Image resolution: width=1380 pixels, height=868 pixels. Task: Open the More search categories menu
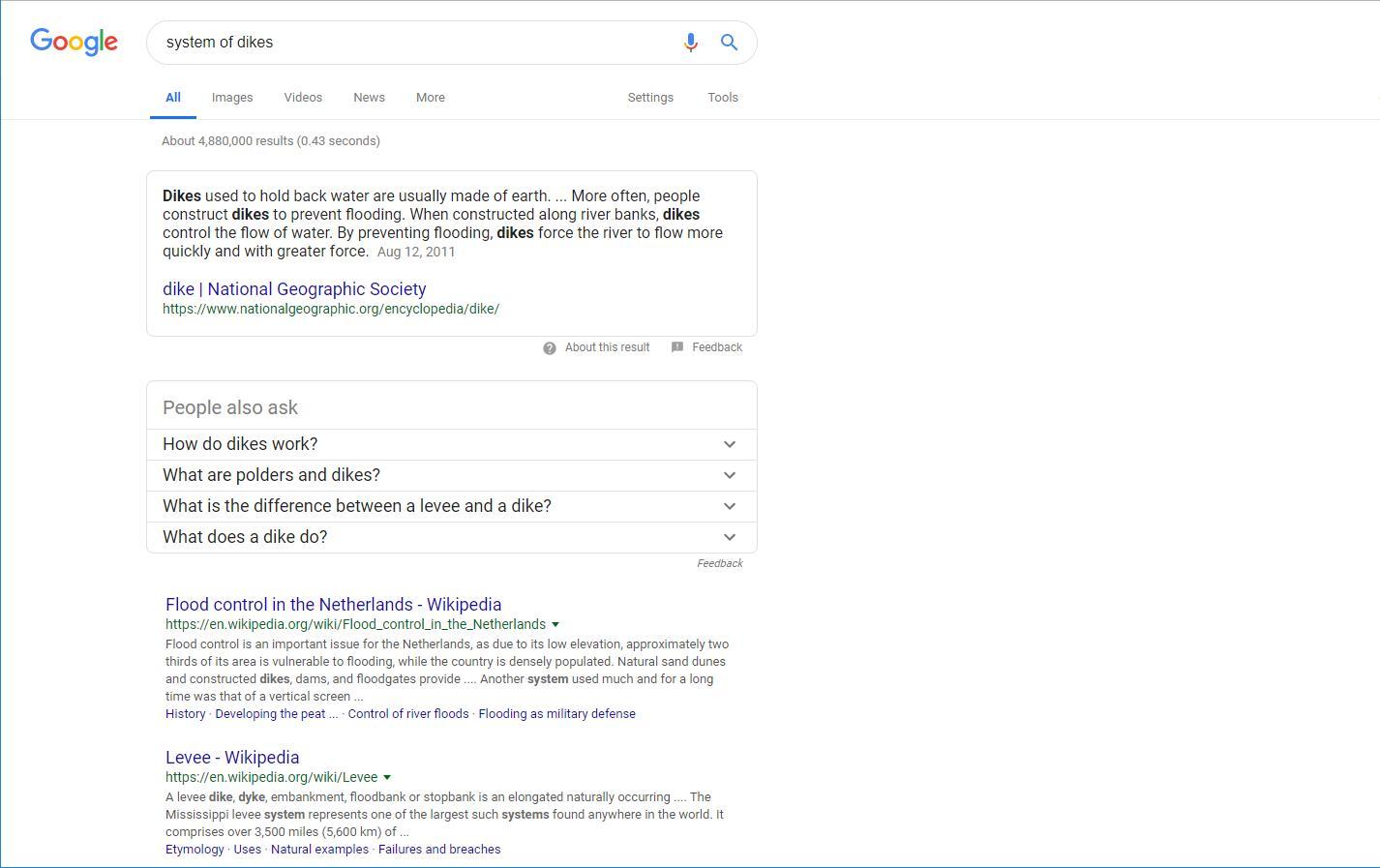point(431,98)
